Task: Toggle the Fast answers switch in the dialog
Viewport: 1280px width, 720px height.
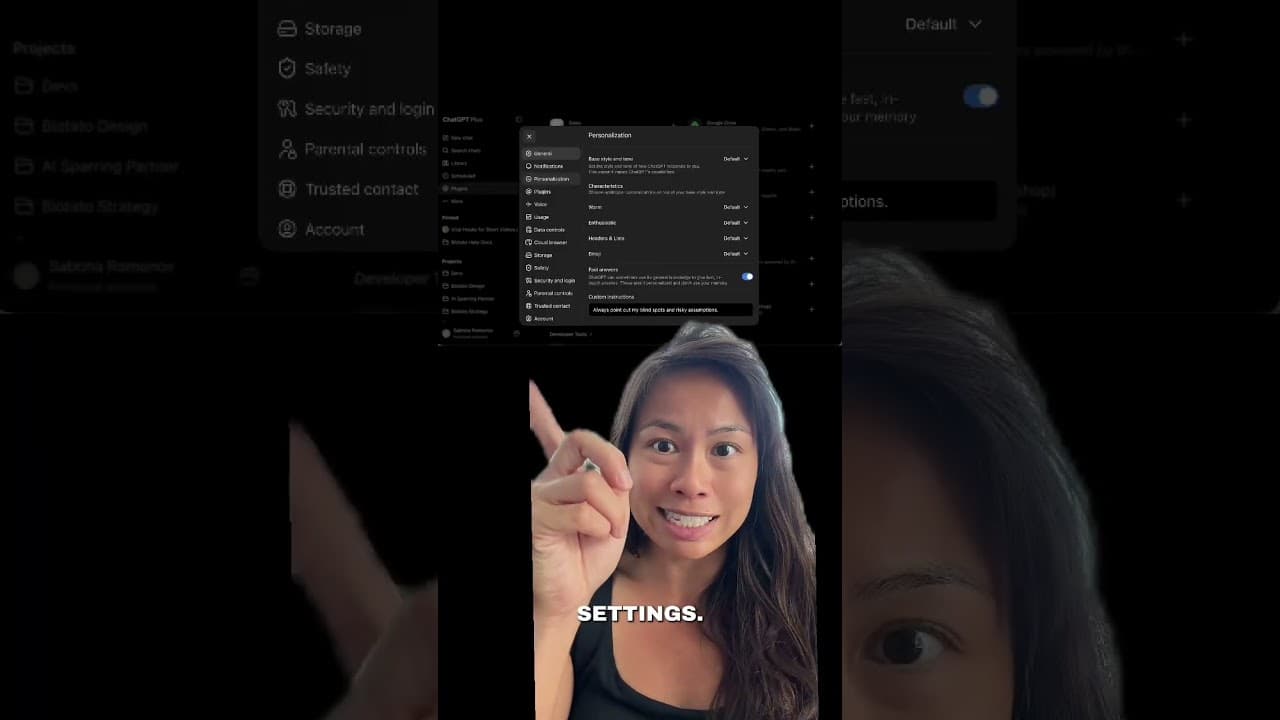Action: click(x=747, y=276)
